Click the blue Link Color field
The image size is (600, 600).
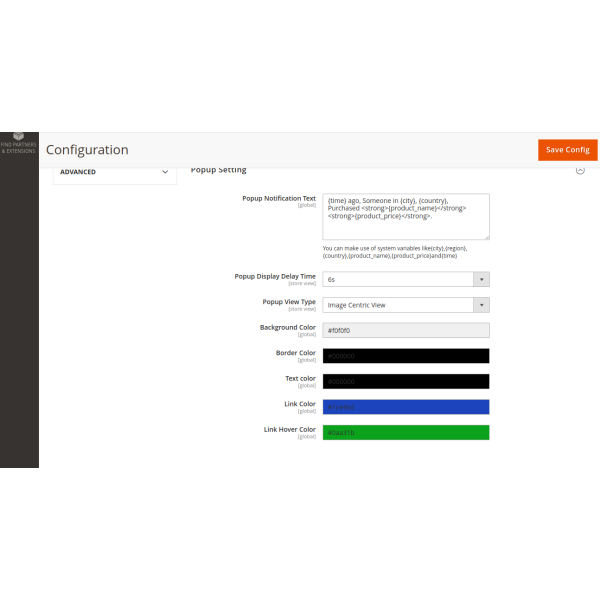pyautogui.click(x=405, y=407)
